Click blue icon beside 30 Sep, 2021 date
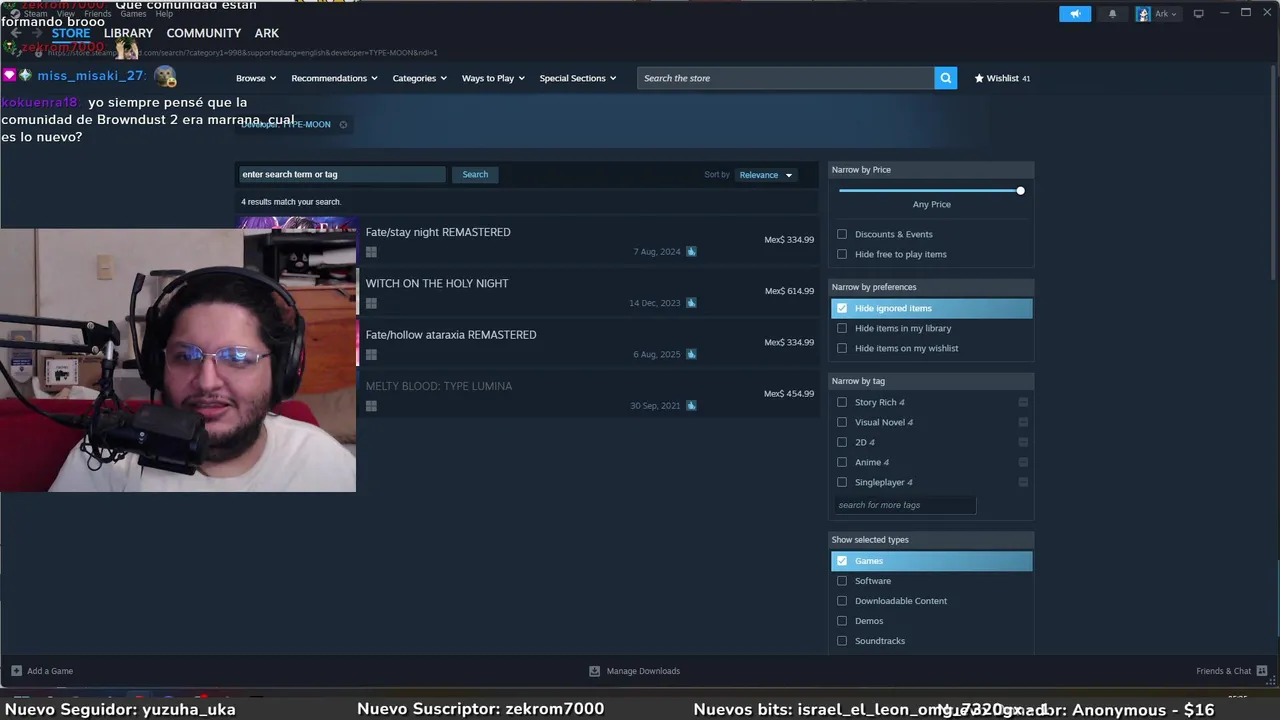 691,406
